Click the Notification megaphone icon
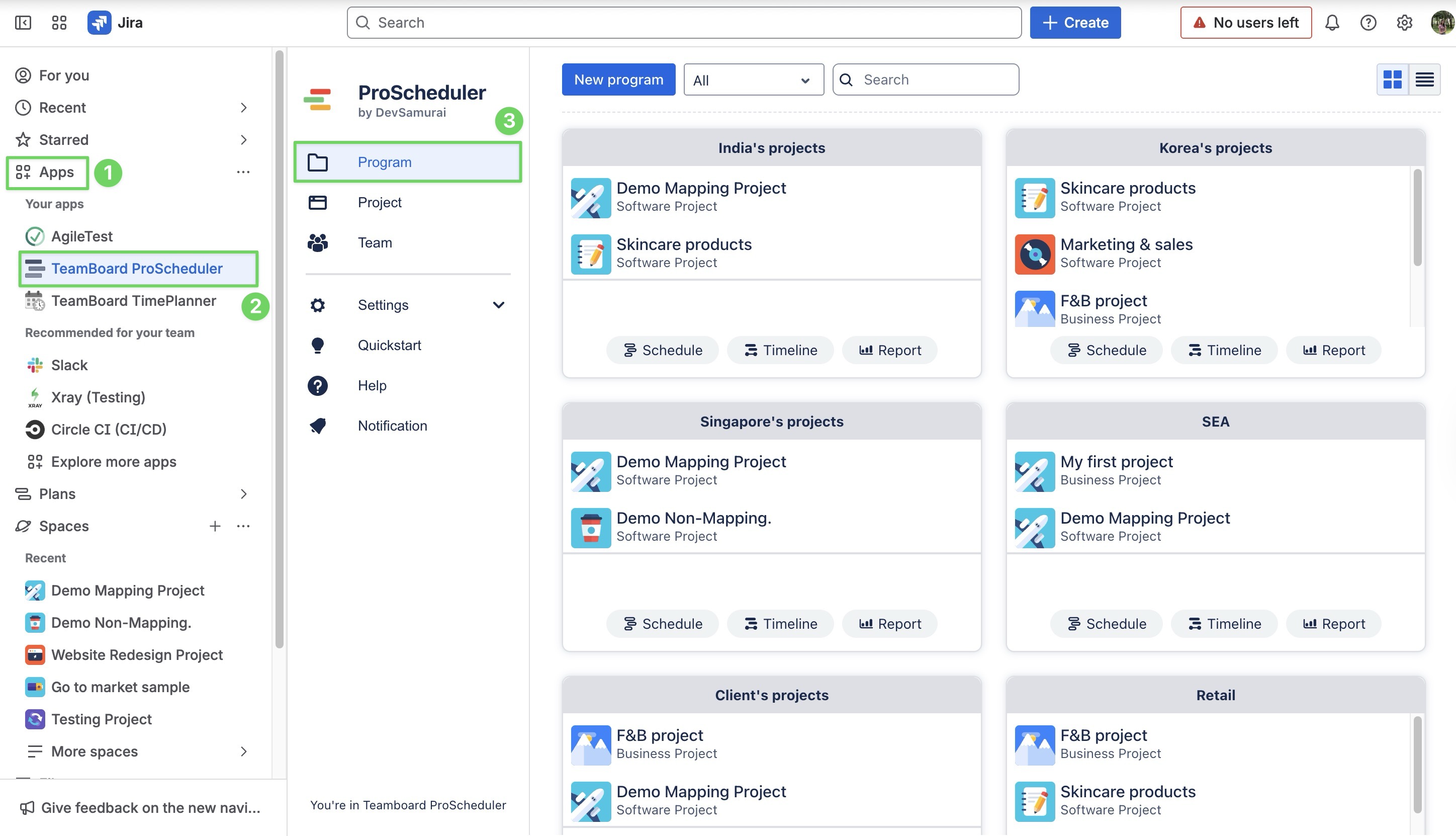Screen dimensions: 1456x836 (x=317, y=426)
